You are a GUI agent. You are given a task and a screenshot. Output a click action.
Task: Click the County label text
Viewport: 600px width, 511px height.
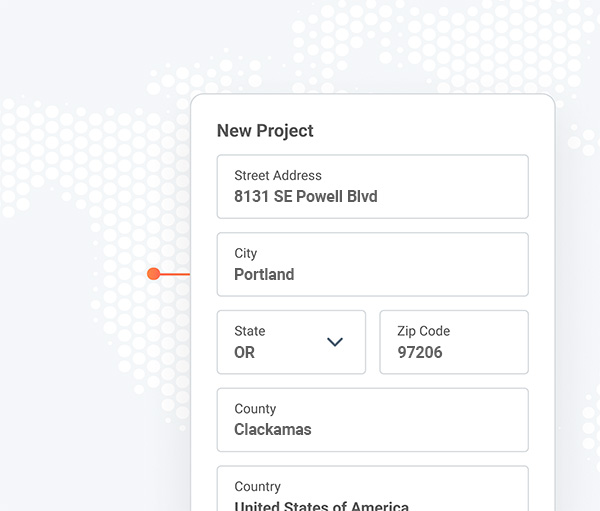pyautogui.click(x=255, y=409)
